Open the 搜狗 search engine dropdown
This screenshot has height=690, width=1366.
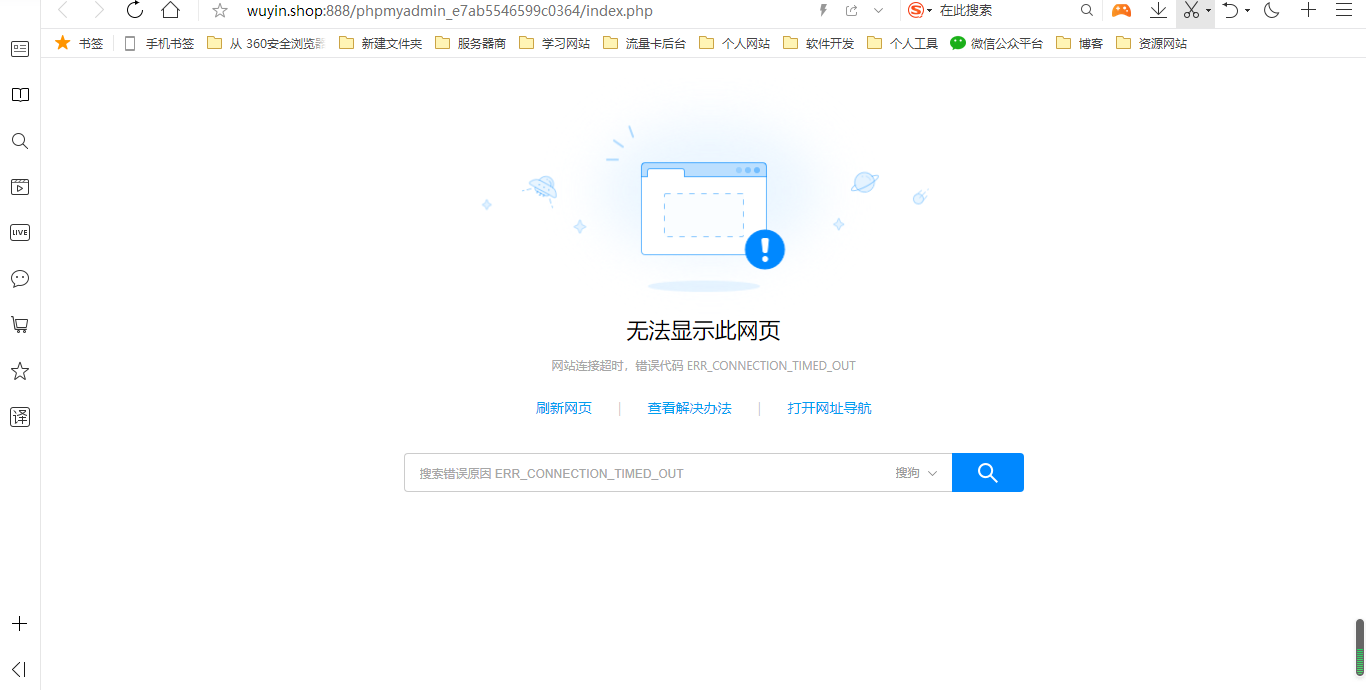coord(916,473)
